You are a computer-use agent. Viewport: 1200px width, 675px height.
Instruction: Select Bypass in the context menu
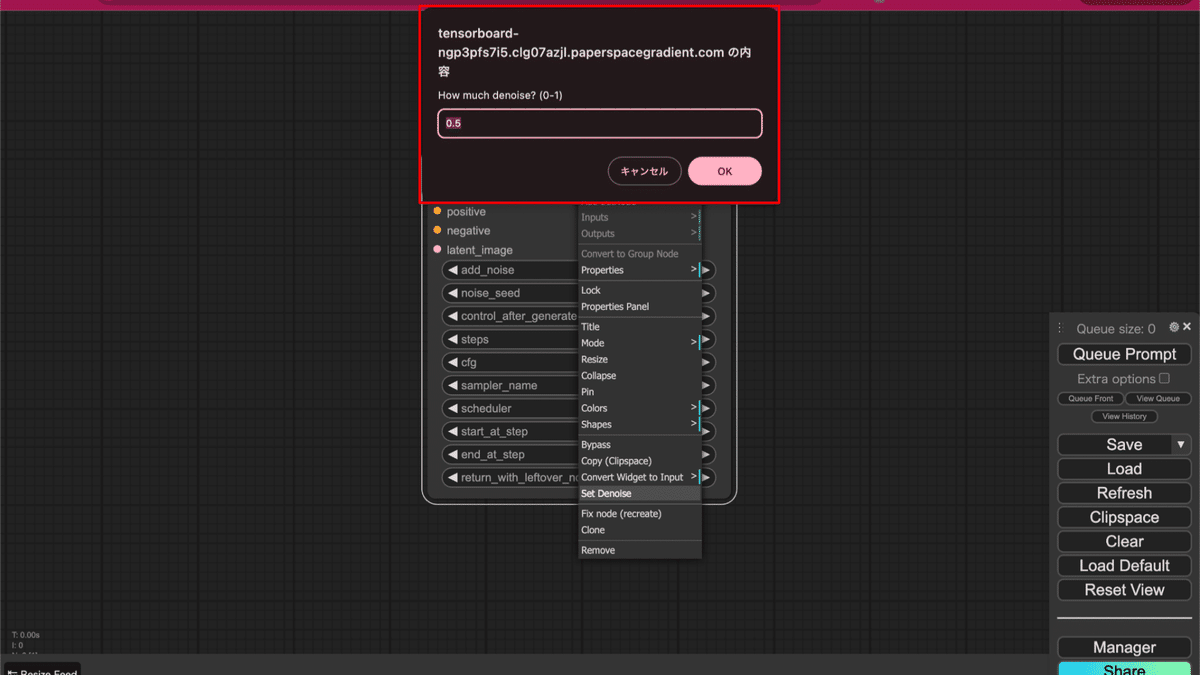click(640, 445)
